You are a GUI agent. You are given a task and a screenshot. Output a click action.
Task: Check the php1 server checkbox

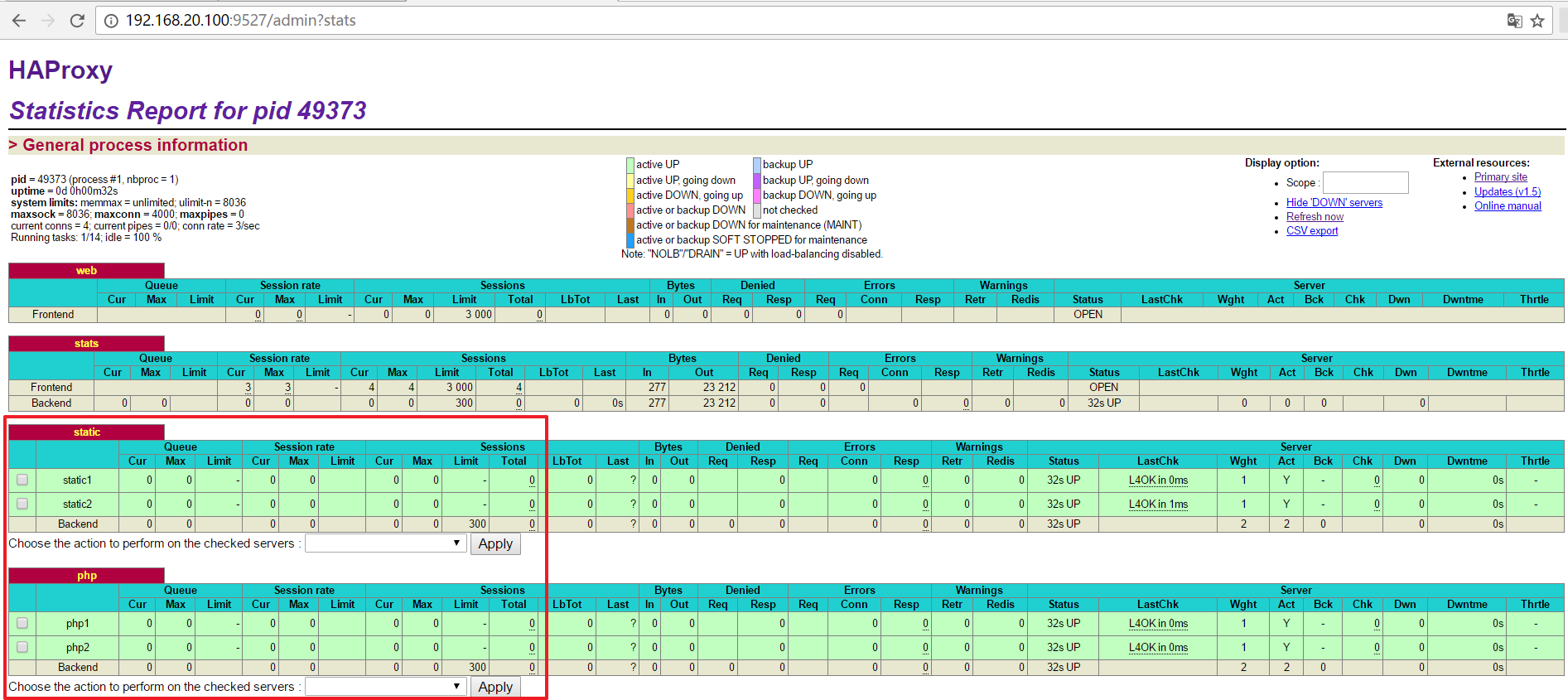click(x=22, y=623)
